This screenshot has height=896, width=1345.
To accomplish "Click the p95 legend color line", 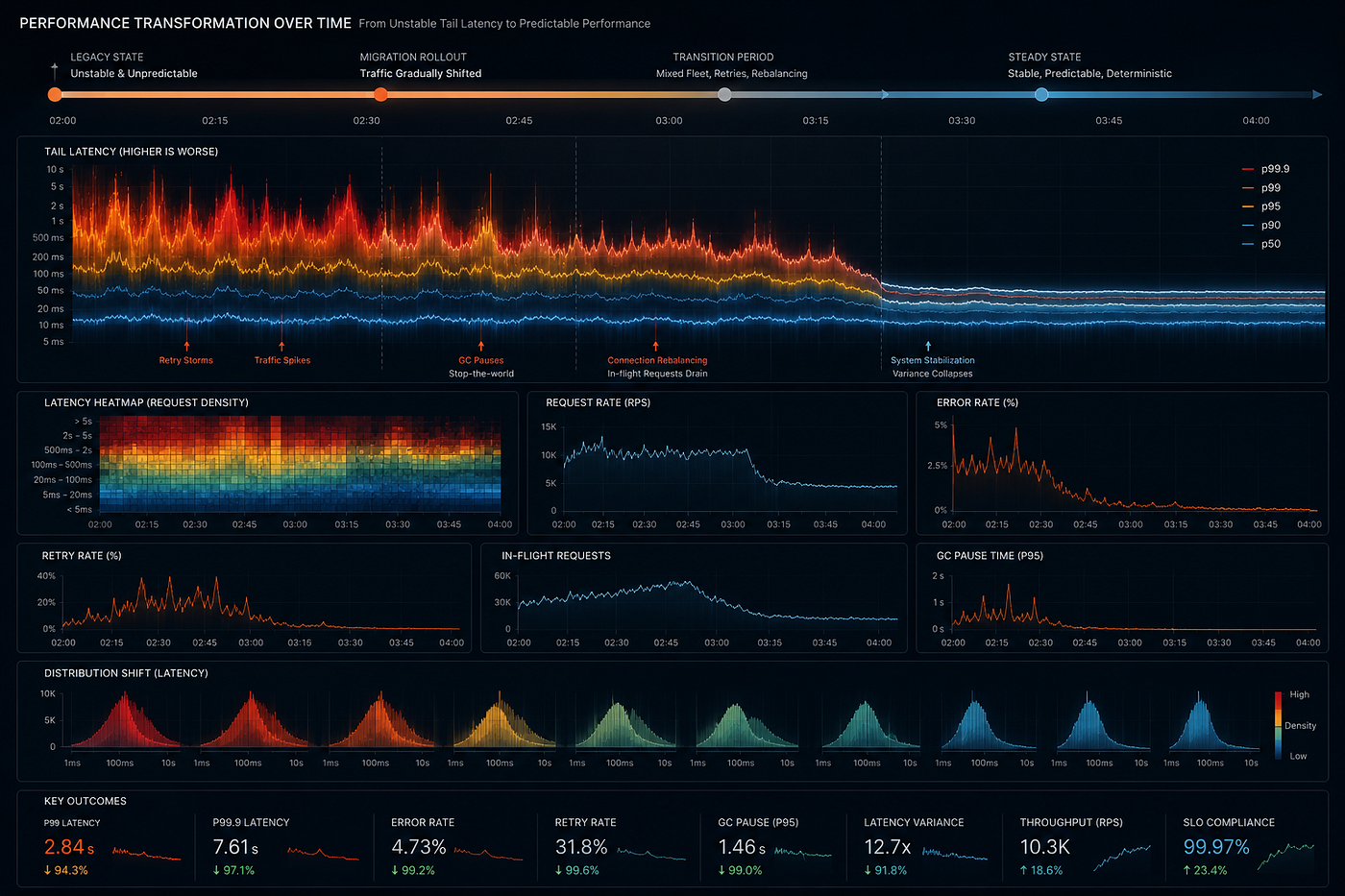I will (x=1248, y=206).
